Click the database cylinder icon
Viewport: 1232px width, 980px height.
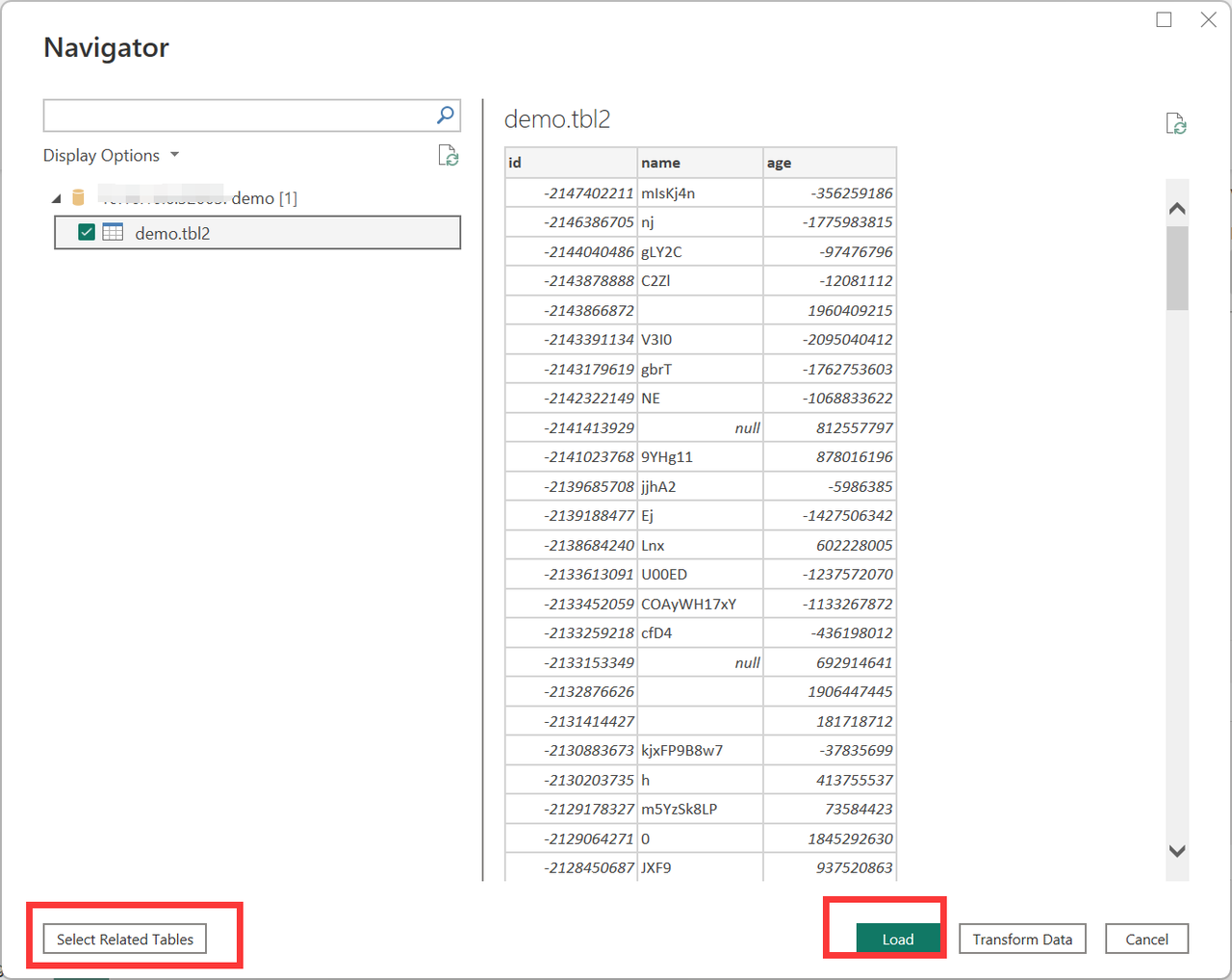coord(79,198)
